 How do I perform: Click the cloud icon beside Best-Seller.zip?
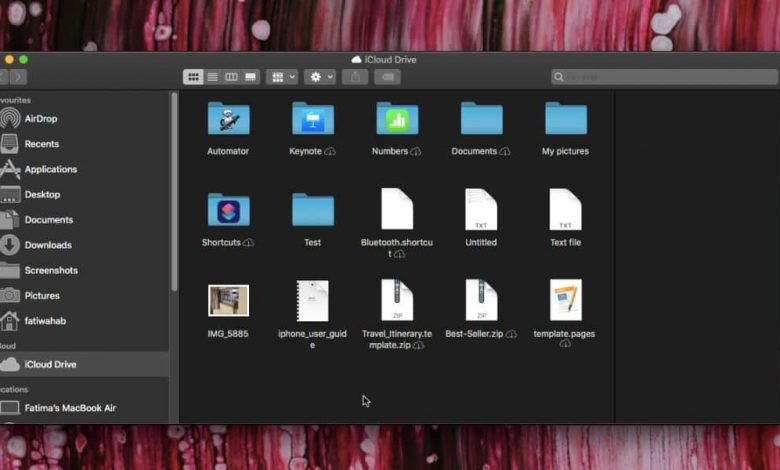point(511,334)
